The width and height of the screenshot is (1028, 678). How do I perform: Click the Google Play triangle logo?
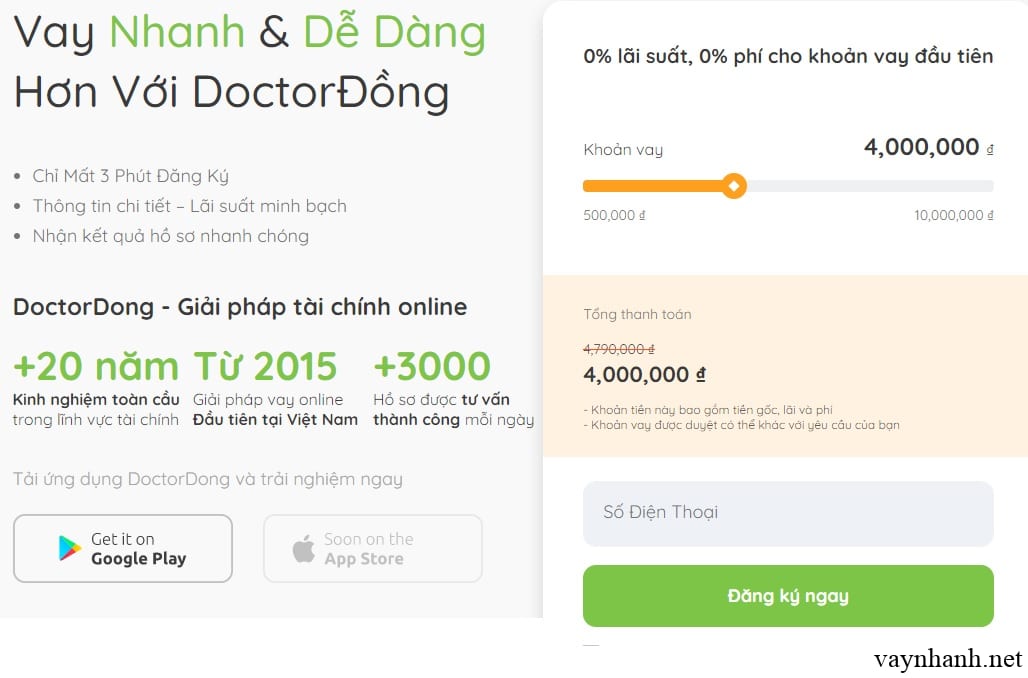[x=70, y=548]
